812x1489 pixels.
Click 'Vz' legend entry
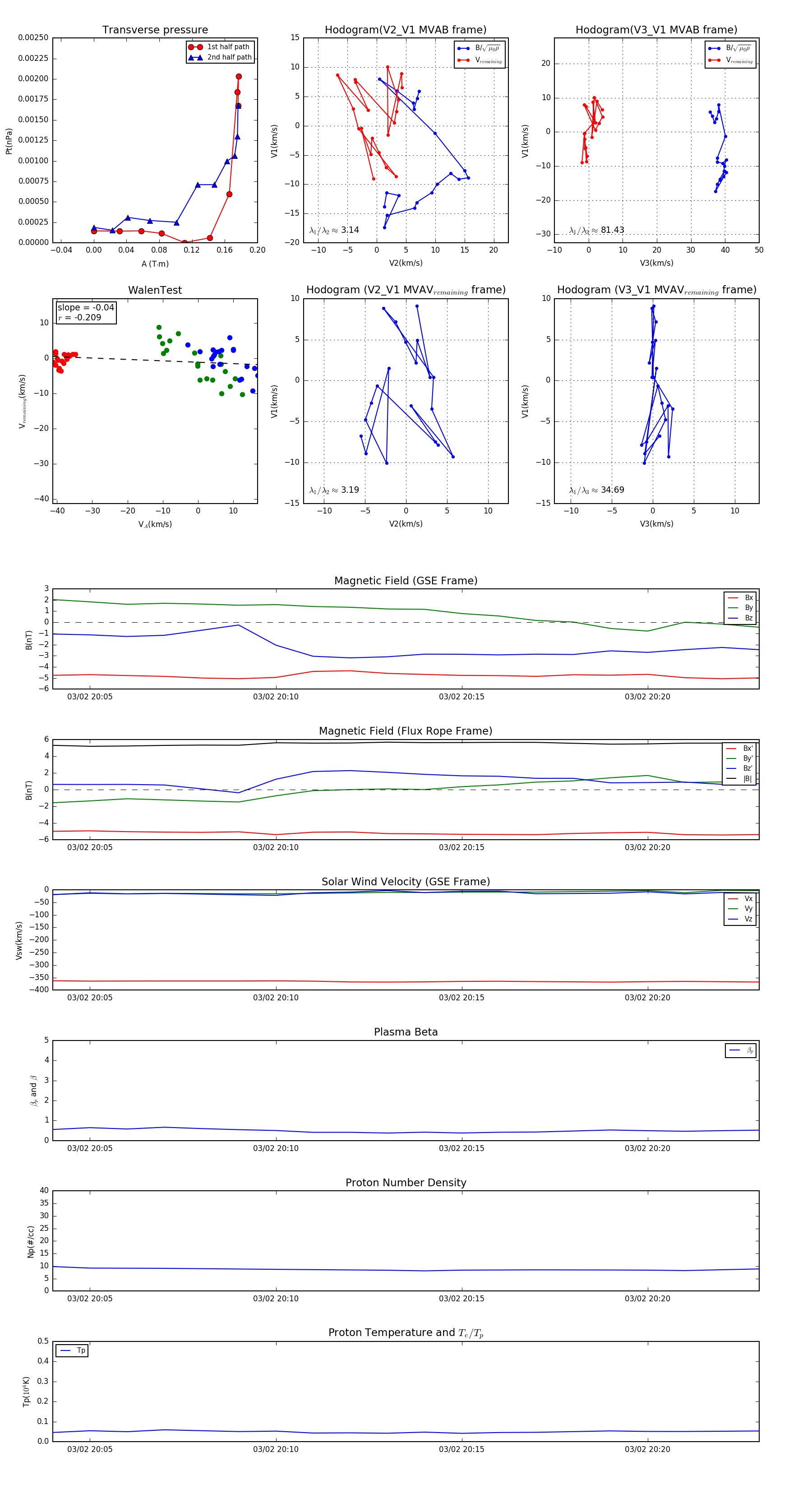(741, 919)
